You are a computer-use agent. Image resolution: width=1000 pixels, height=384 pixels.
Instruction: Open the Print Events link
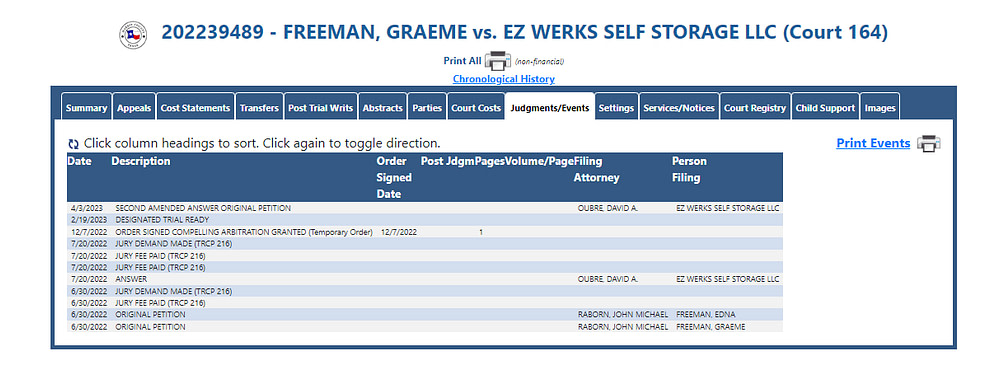point(873,144)
